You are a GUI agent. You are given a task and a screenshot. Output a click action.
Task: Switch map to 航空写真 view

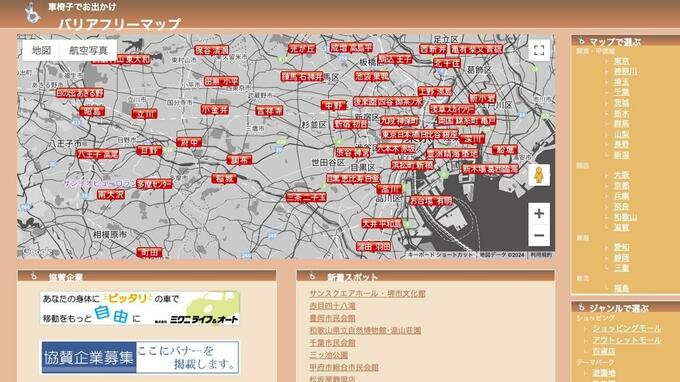[88, 50]
